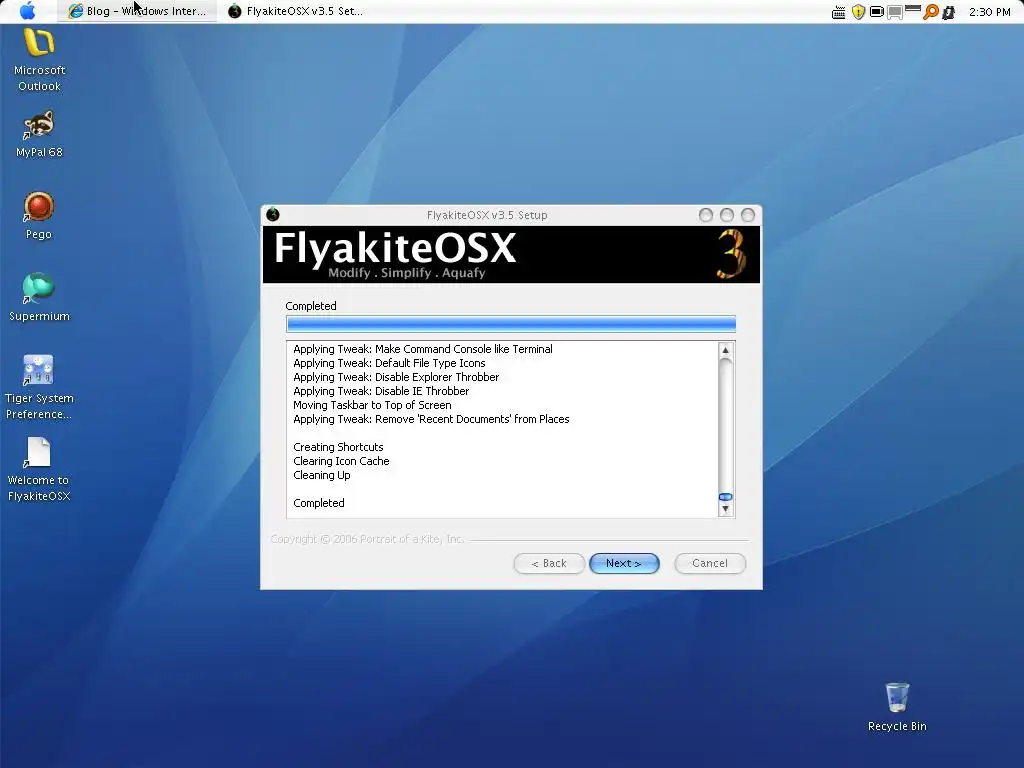Image resolution: width=1024 pixels, height=768 pixels.
Task: Open the Pego desktop shortcut
Action: click(x=39, y=216)
